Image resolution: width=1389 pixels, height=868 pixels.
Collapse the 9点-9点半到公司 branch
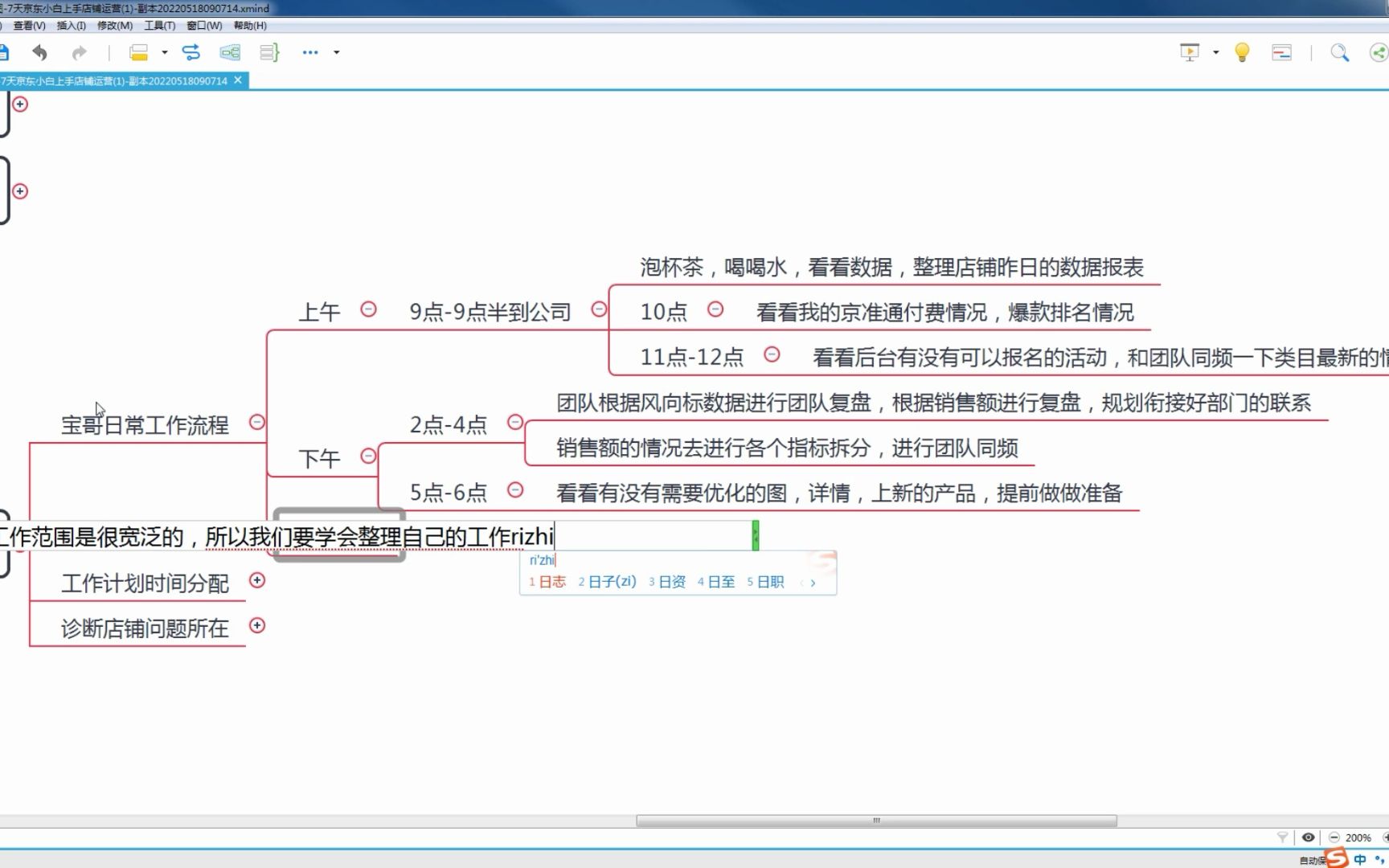599,309
